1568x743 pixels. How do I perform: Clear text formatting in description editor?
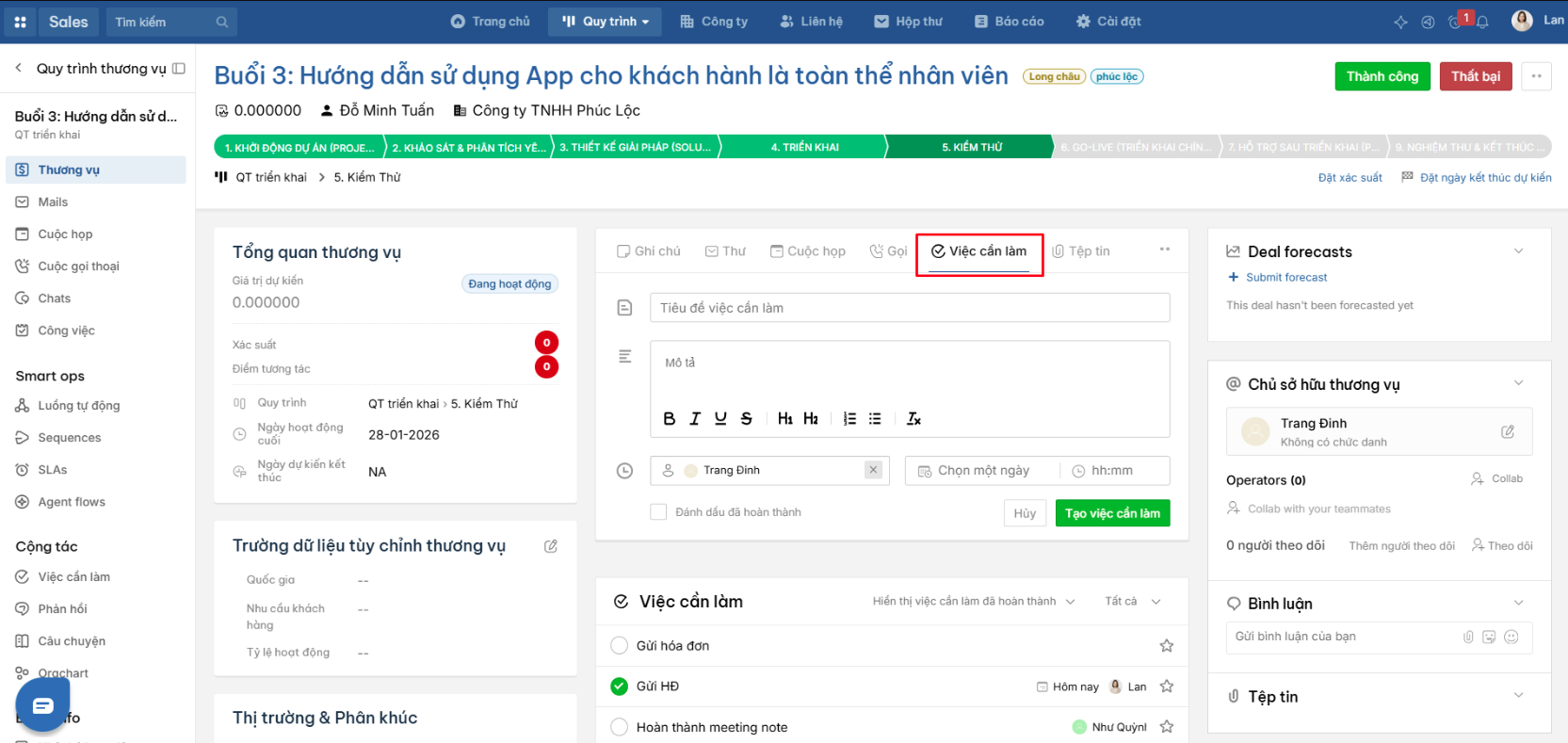[913, 419]
